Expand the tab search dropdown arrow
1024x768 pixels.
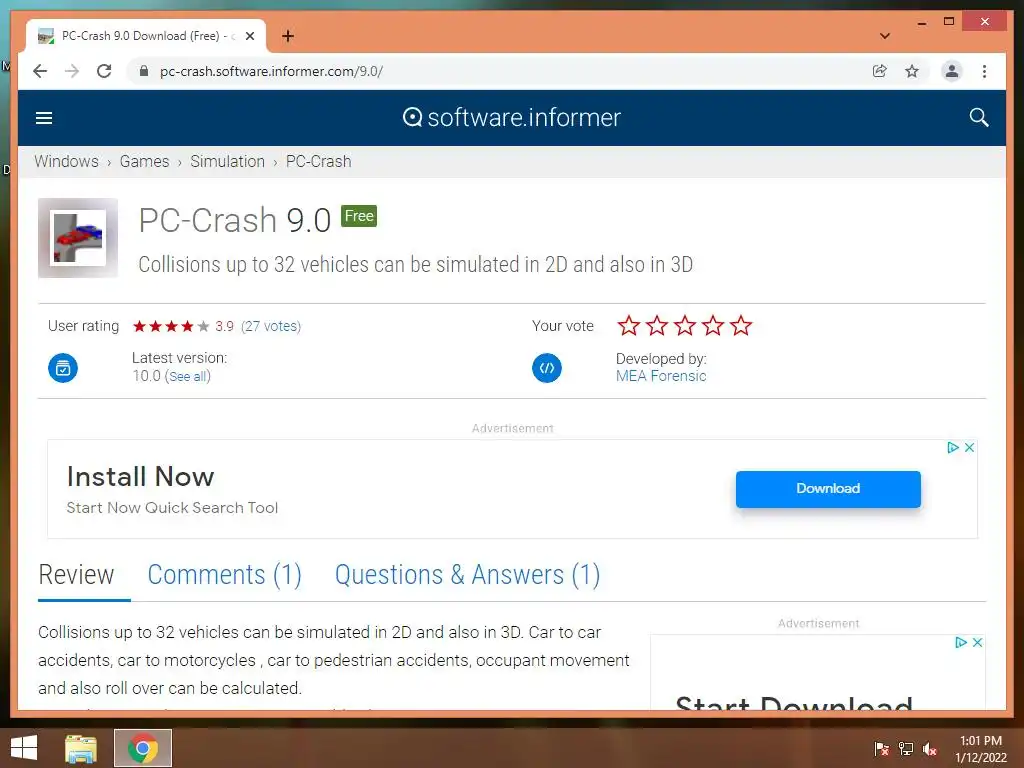click(885, 36)
